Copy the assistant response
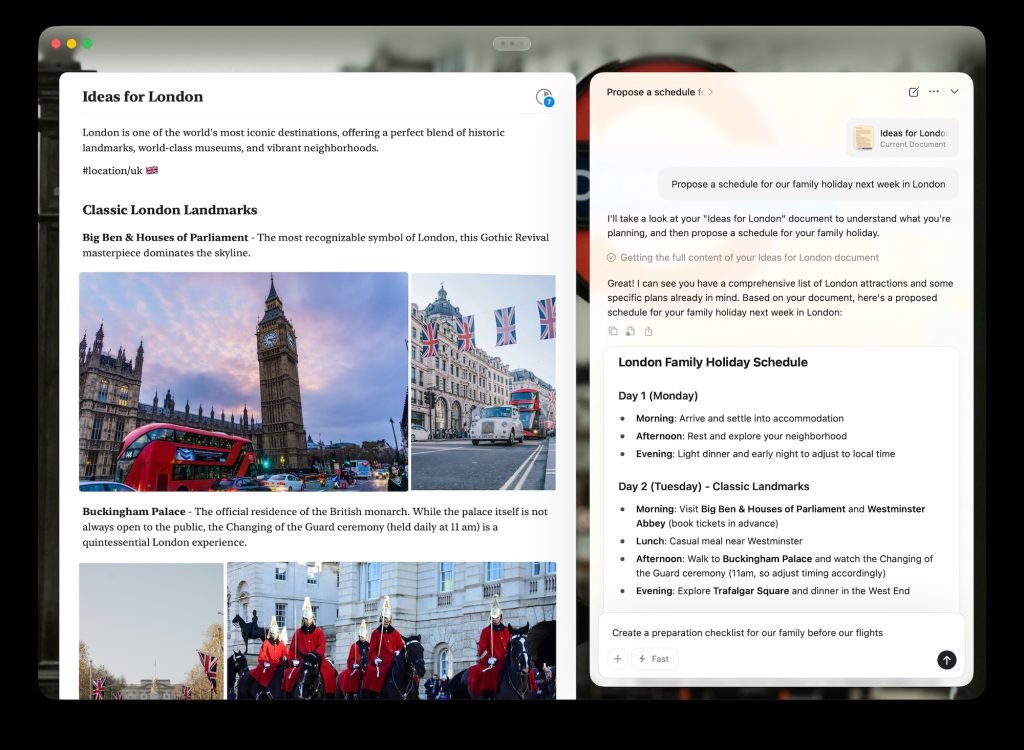 (613, 331)
